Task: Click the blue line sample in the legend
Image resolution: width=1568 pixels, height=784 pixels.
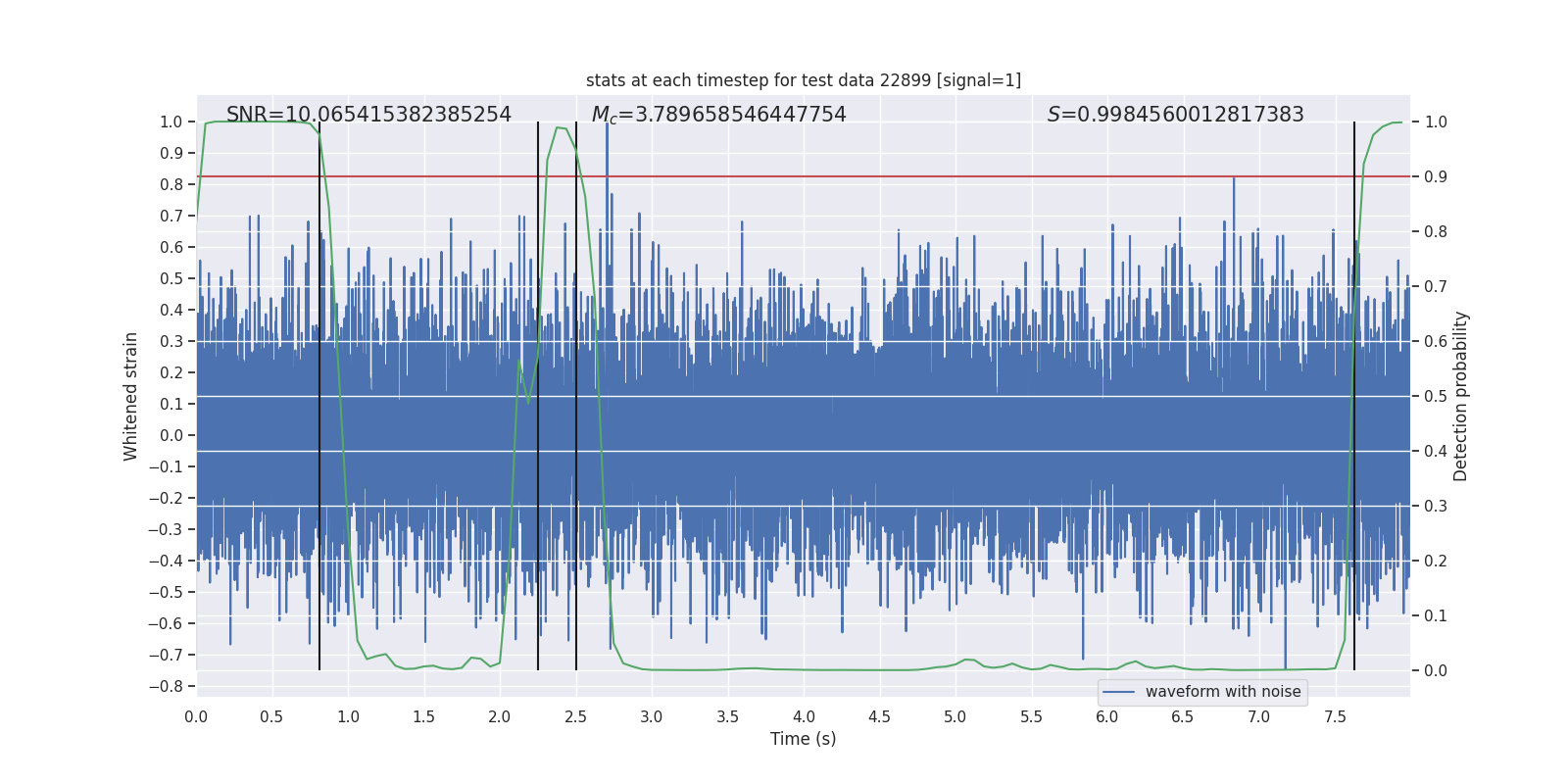Action: 1119,692
